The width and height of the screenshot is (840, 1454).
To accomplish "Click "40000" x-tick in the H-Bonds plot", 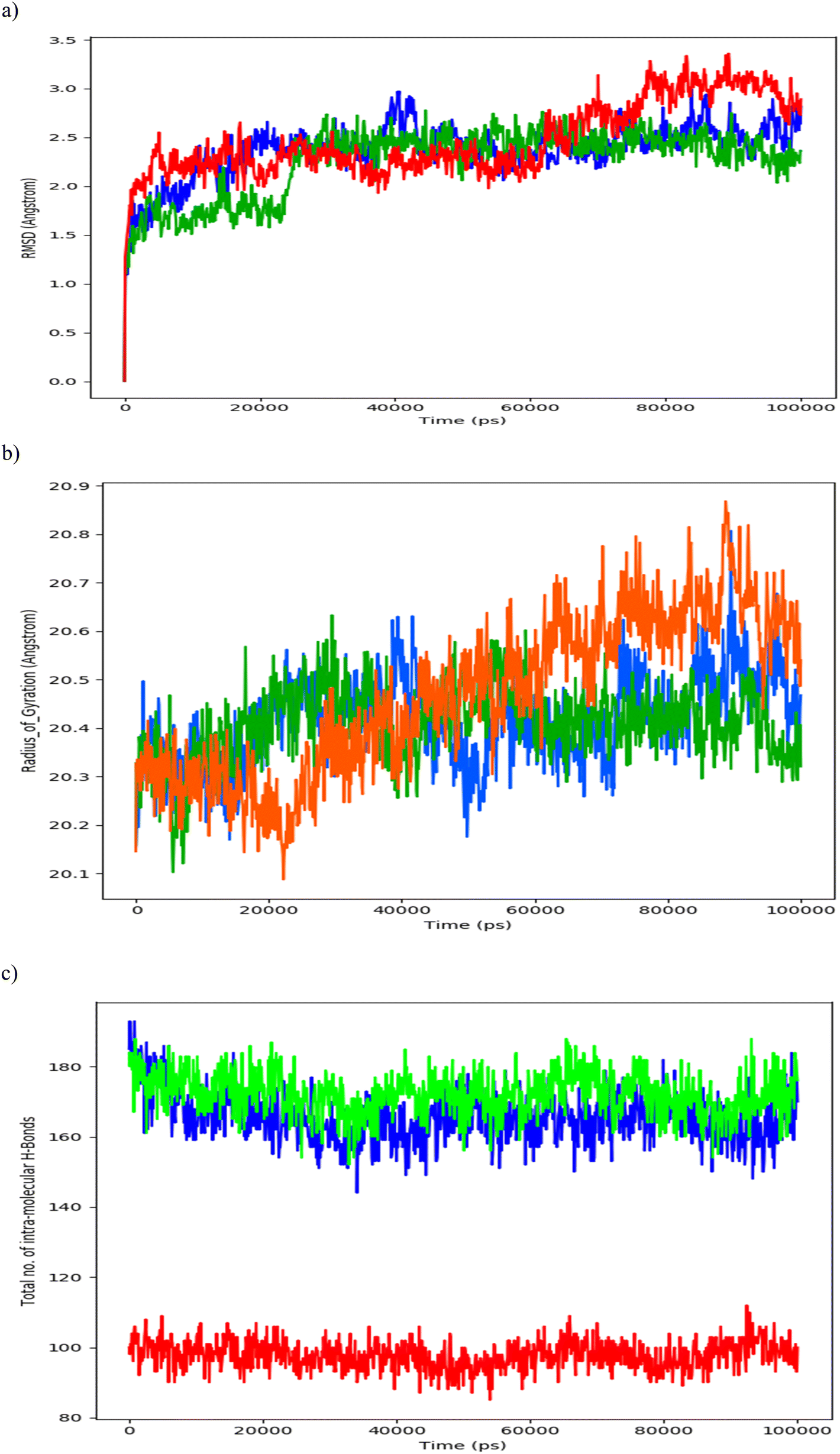I will [x=396, y=1431].
